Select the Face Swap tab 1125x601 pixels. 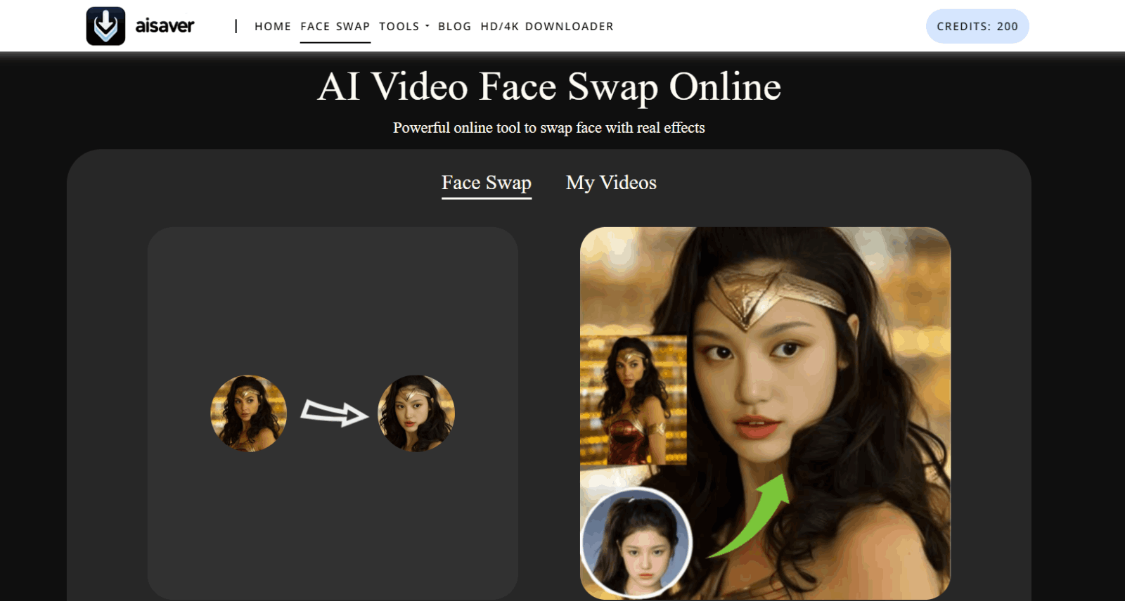[486, 183]
